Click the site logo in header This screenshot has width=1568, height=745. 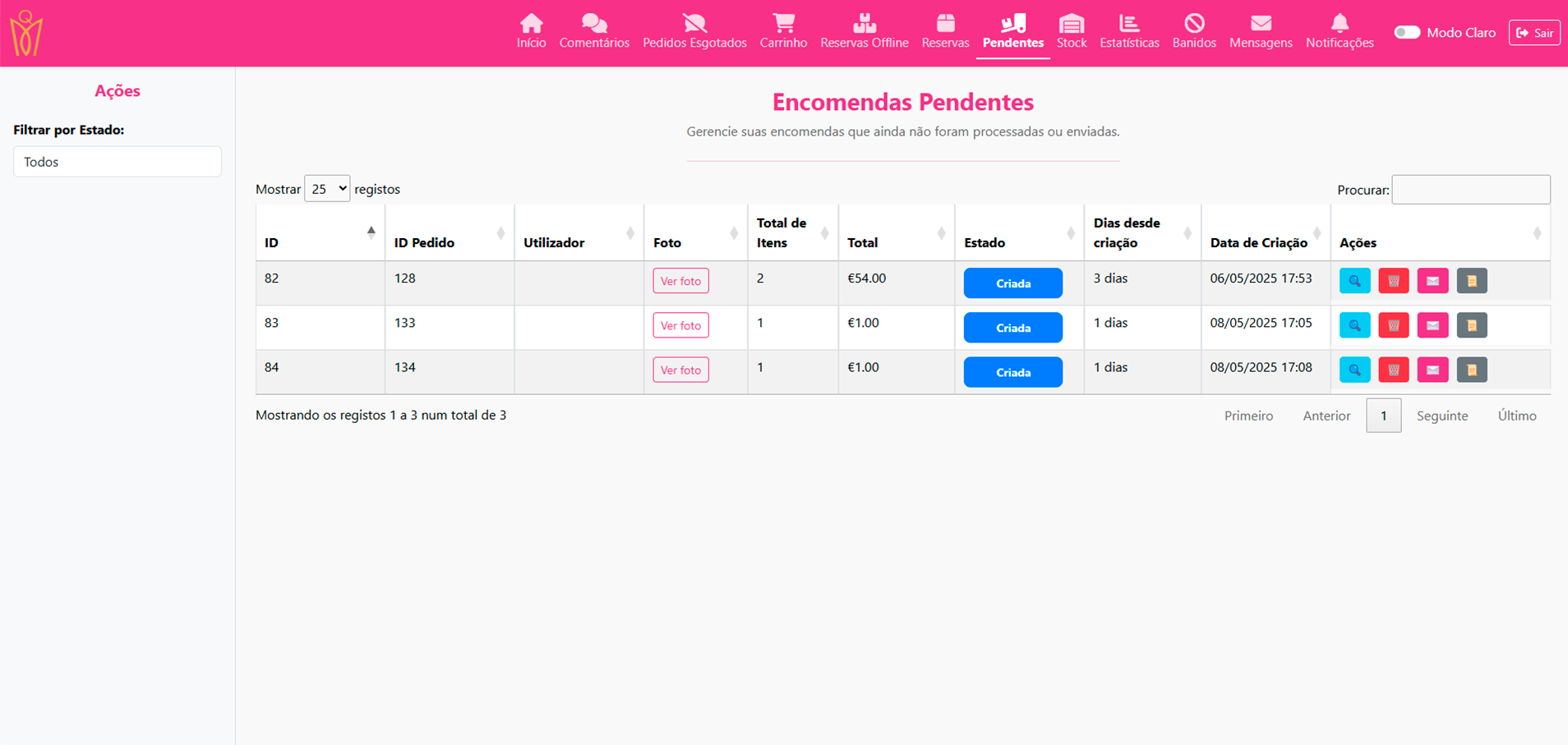coord(26,33)
